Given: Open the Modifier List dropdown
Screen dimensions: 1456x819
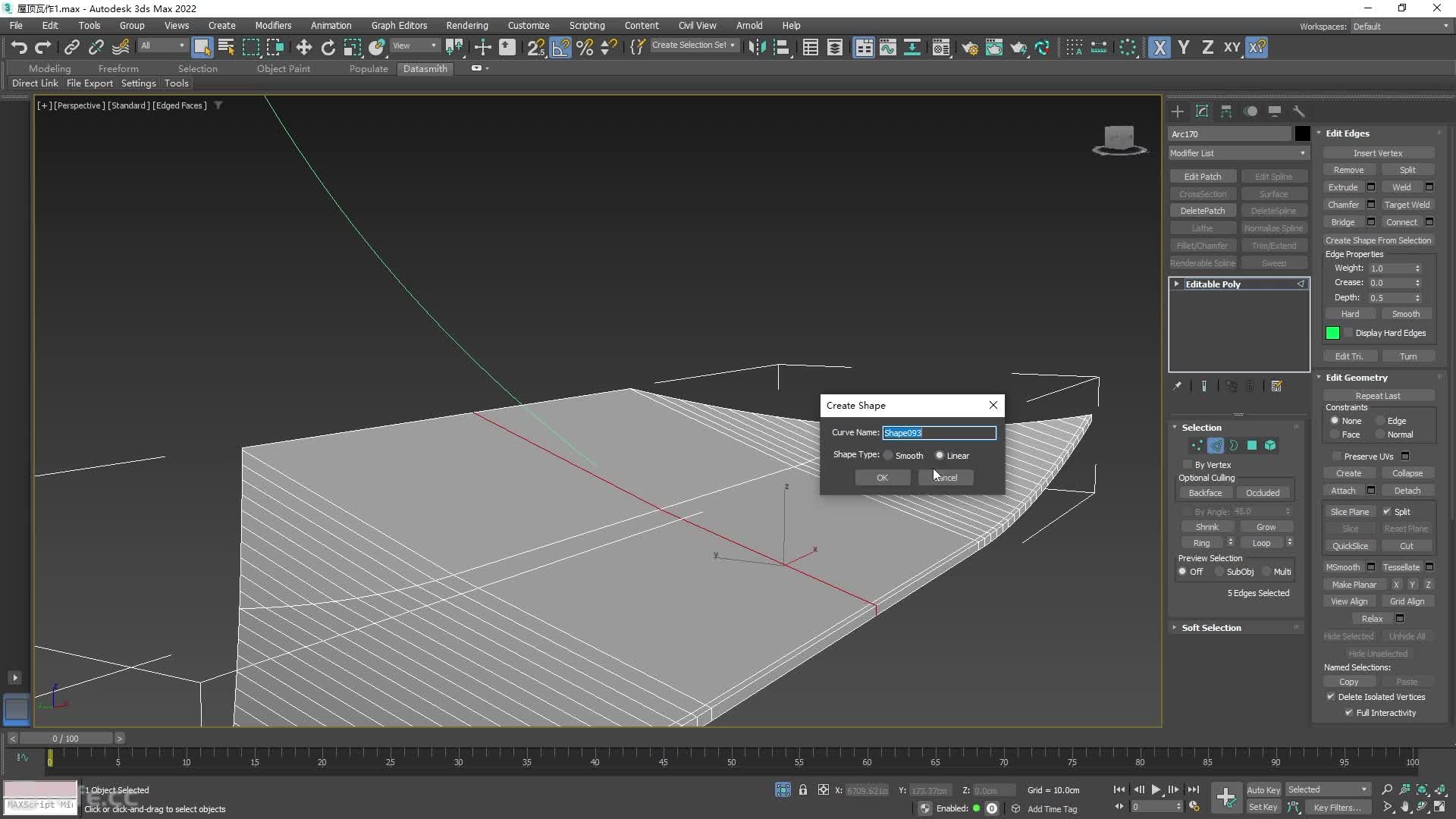Looking at the screenshot, I should coord(1238,153).
